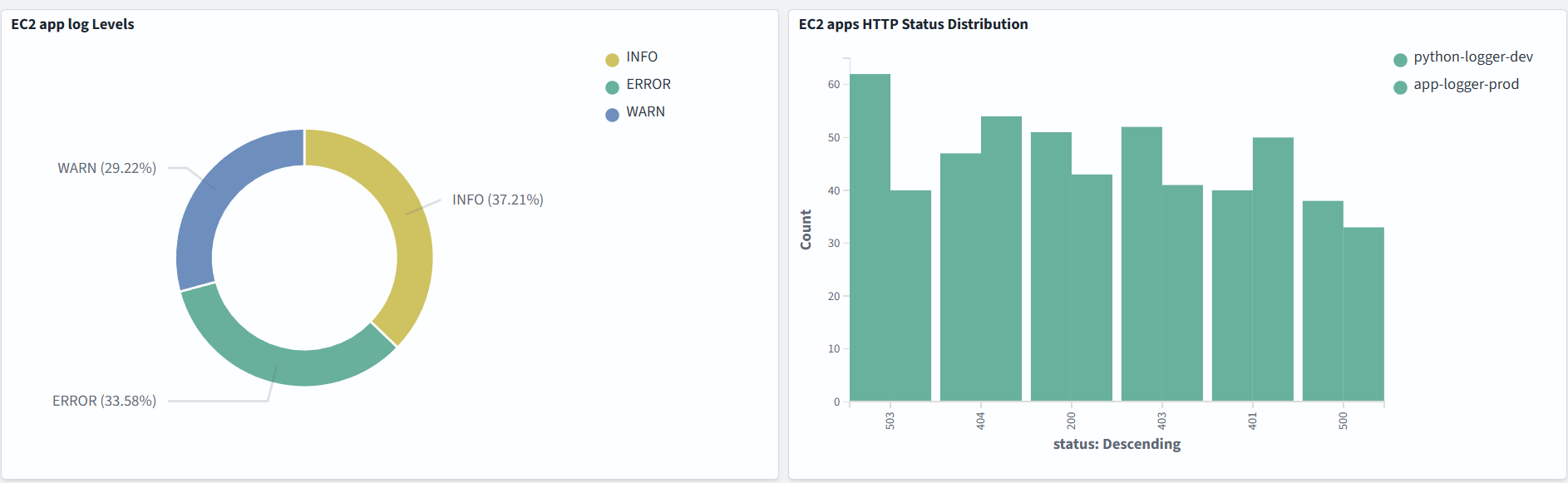
Task: Click the green ERROR legend color dot
Action: click(612, 87)
